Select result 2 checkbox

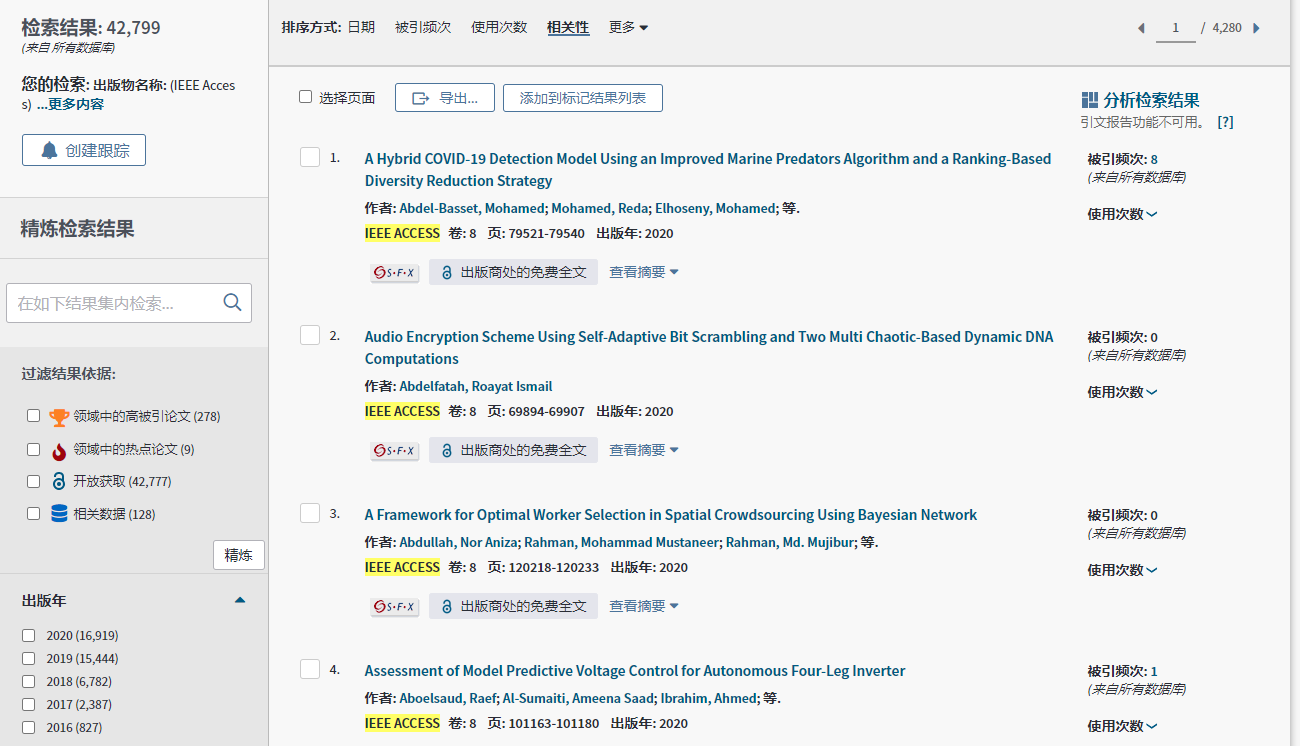click(310, 336)
